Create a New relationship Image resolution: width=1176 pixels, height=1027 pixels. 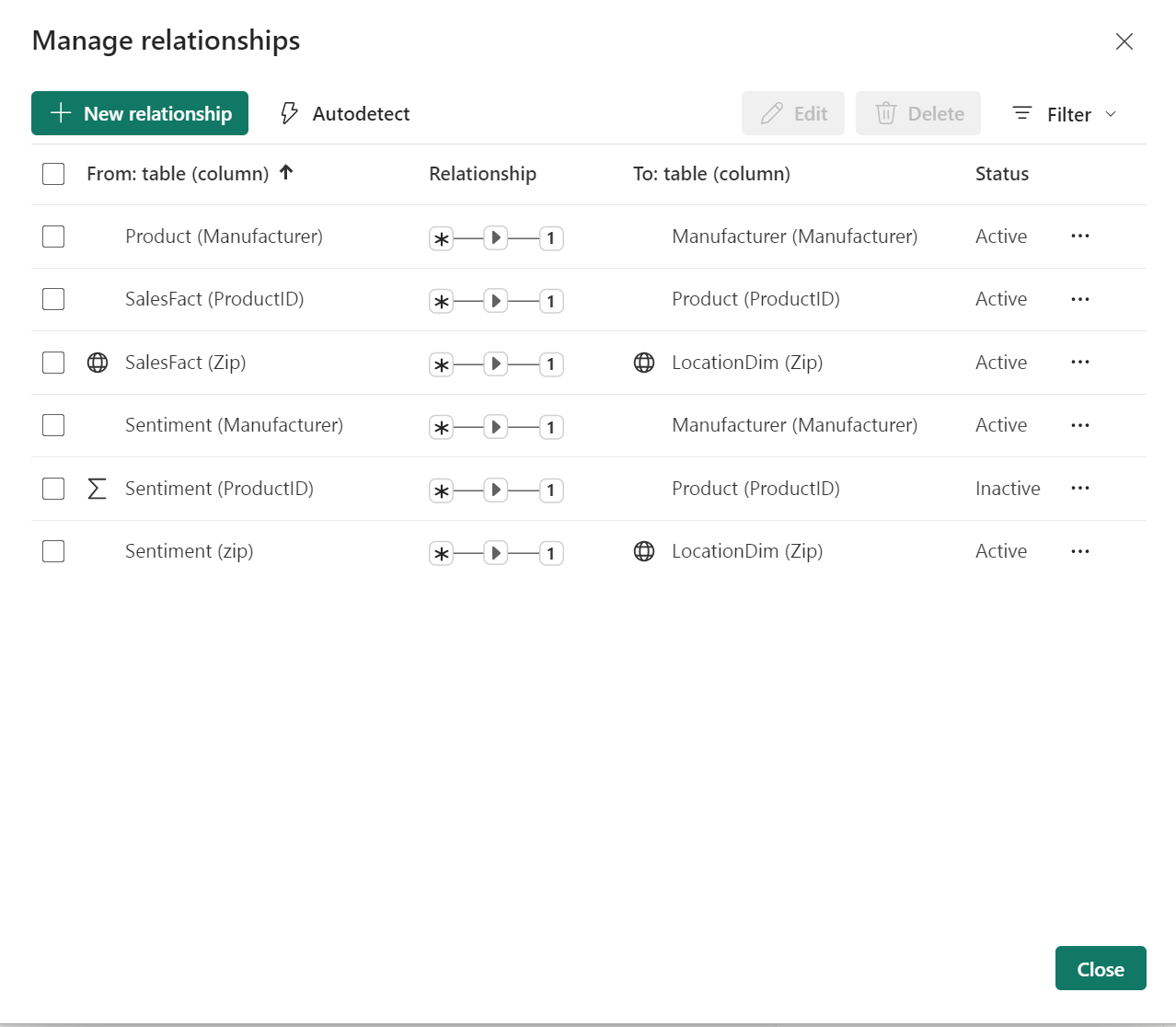coord(139,113)
